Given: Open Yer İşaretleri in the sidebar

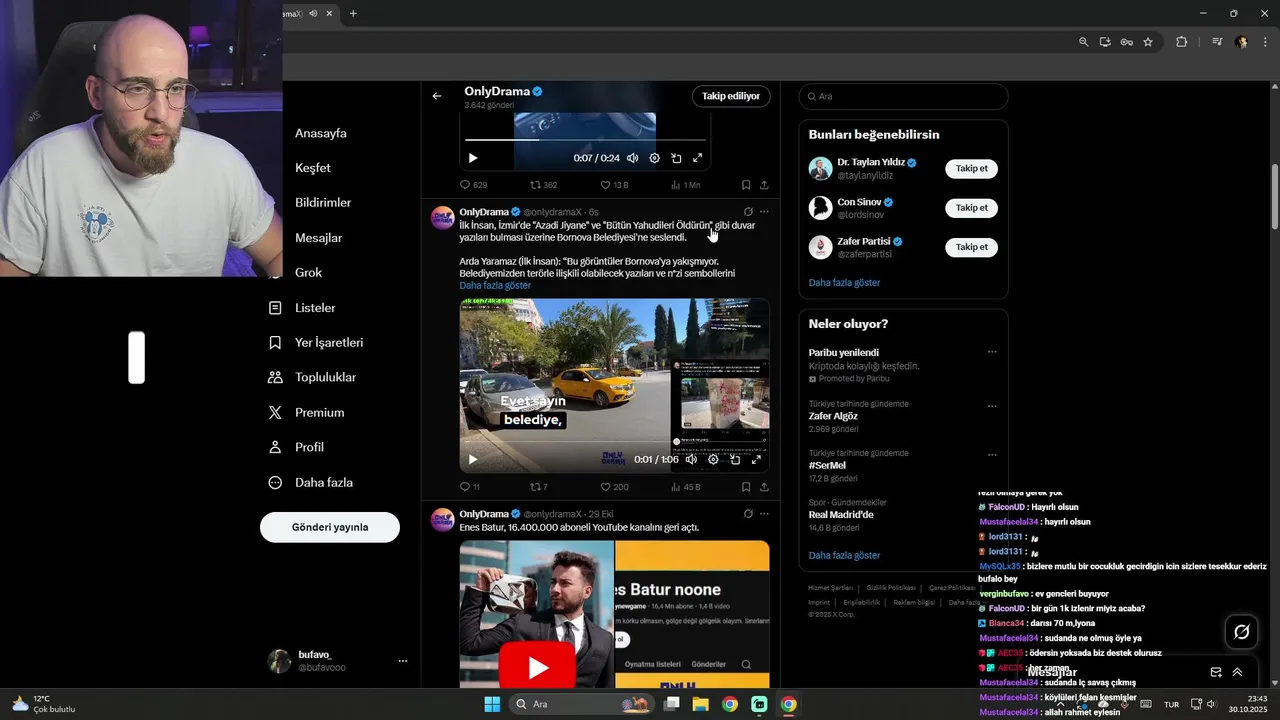Looking at the screenshot, I should pos(316,343).
